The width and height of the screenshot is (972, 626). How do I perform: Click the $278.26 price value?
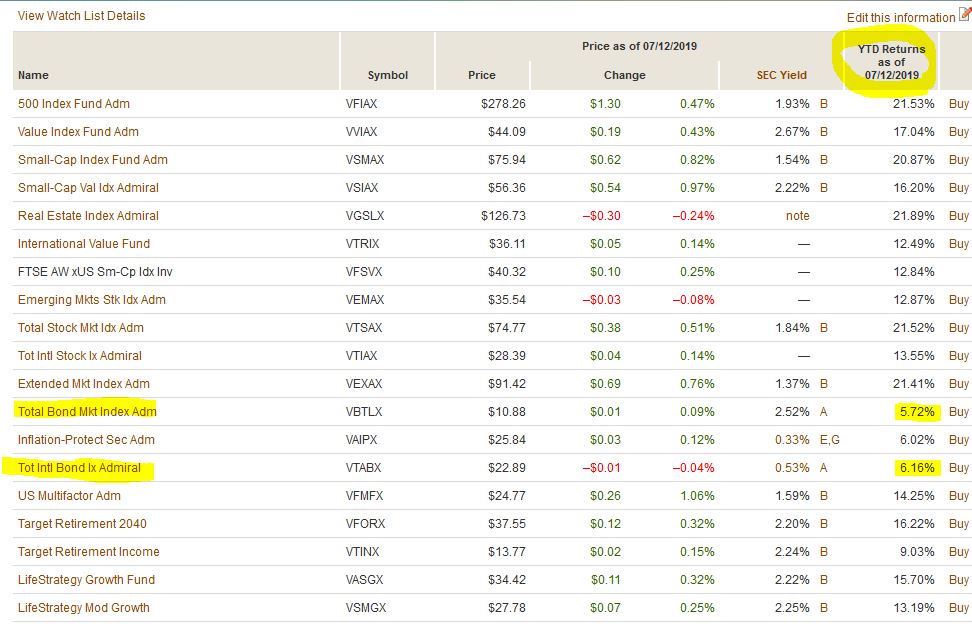click(503, 104)
